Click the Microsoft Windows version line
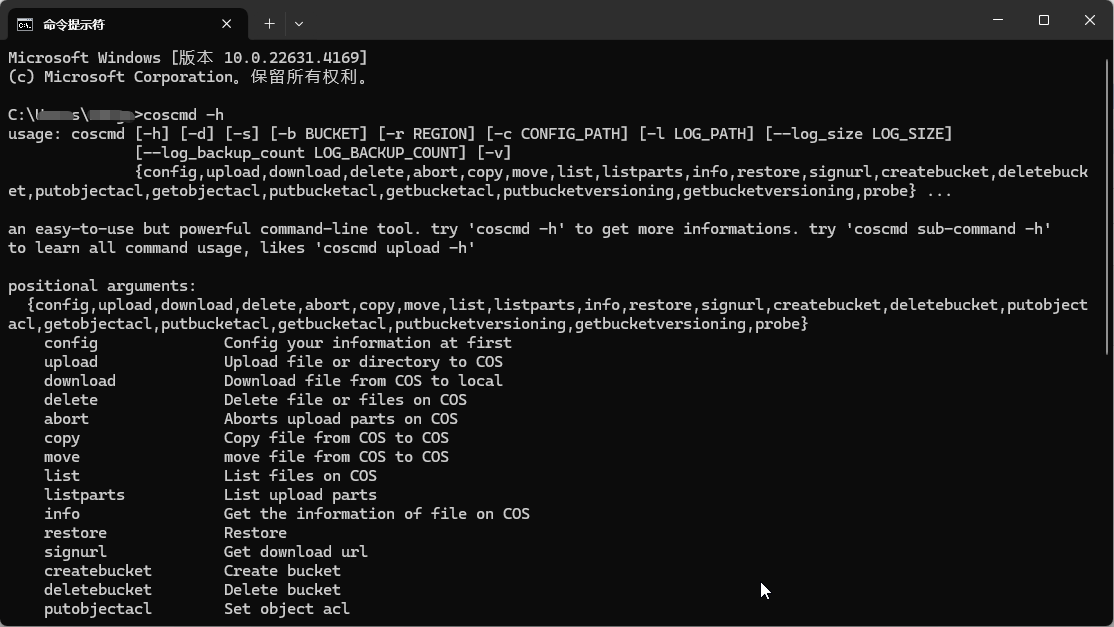1114x627 pixels. coord(190,57)
